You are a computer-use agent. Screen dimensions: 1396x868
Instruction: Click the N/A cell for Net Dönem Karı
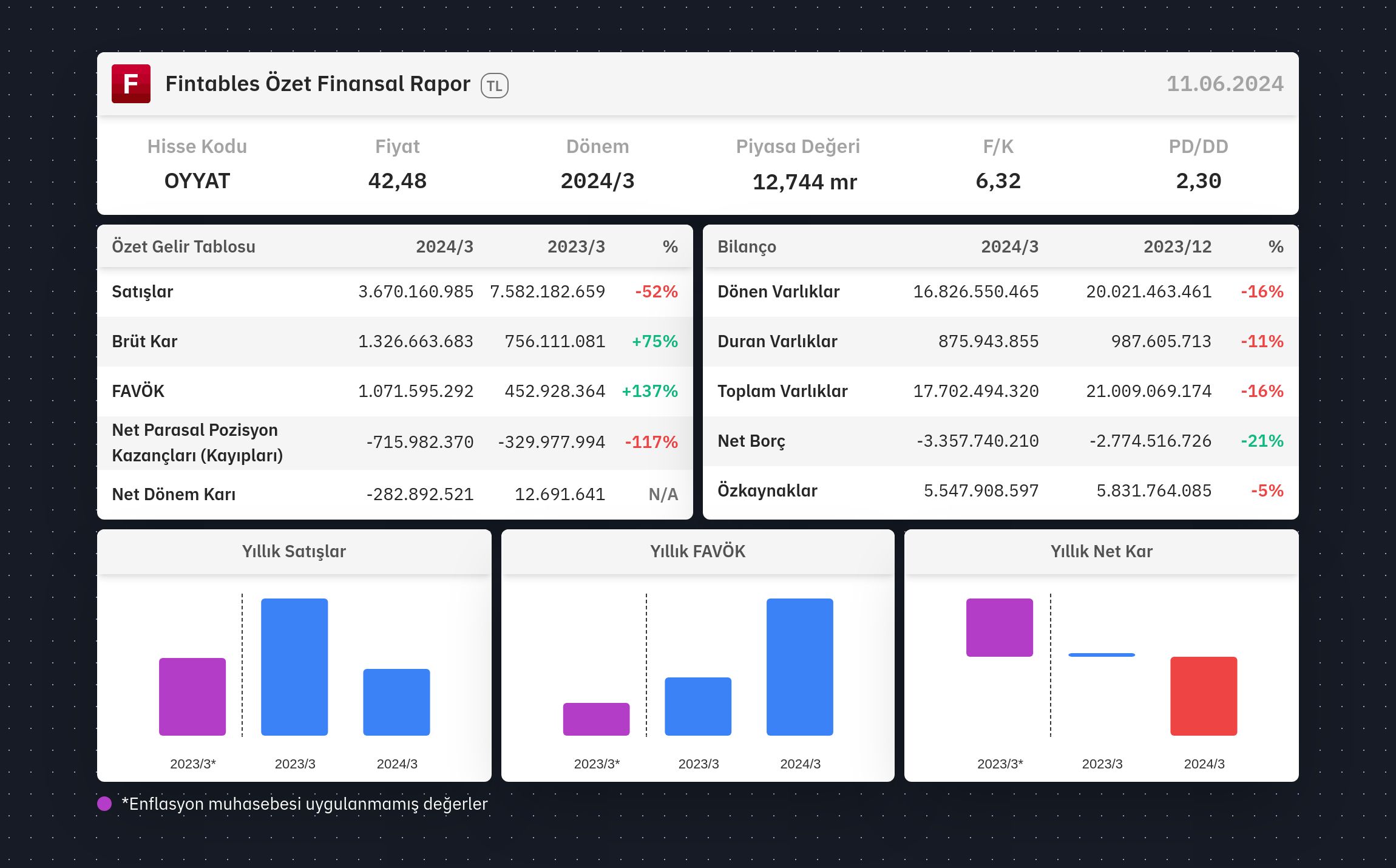[x=663, y=494]
